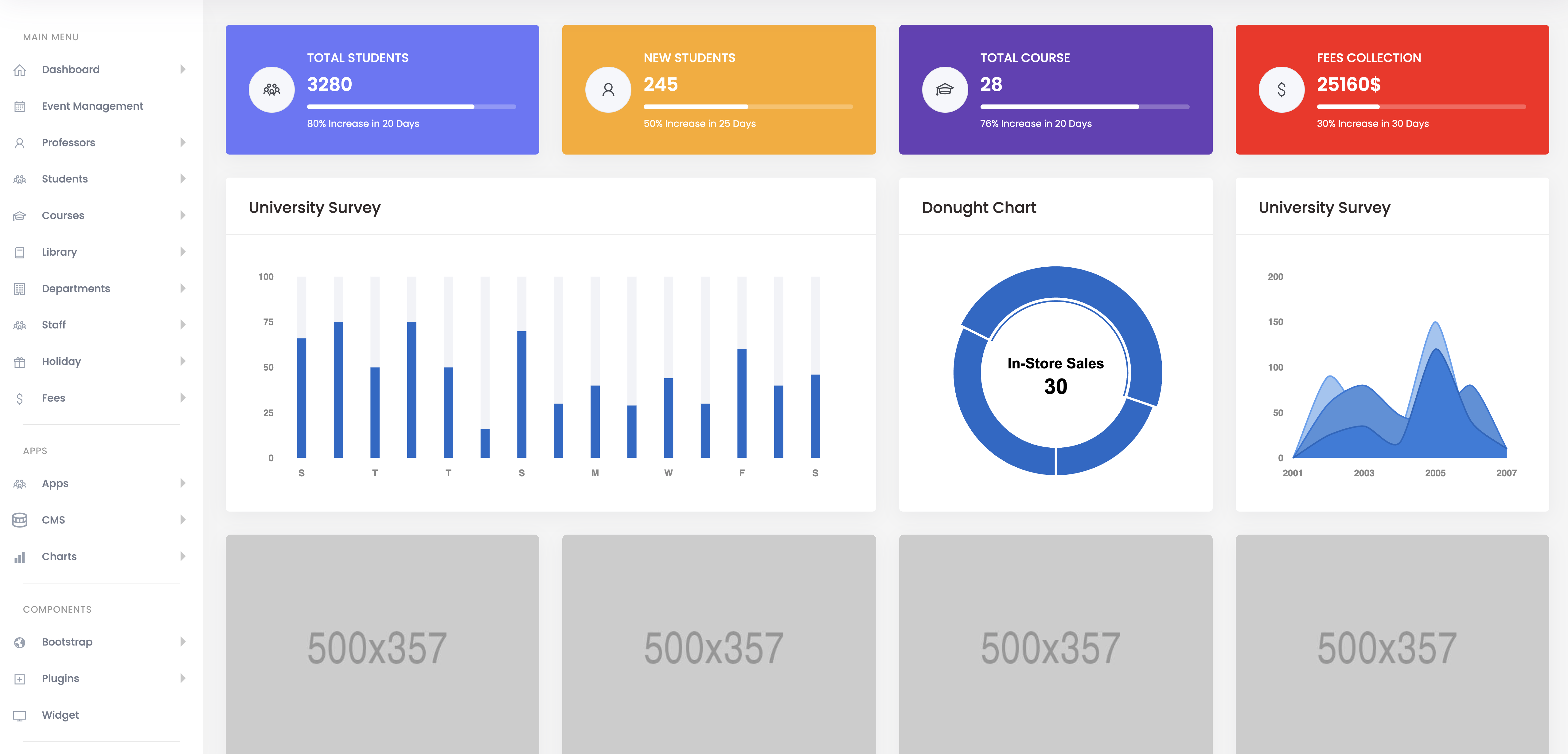Screen dimensions: 1568x754
Task: Click the bar chart icon beside Charts
Action: coord(19,557)
